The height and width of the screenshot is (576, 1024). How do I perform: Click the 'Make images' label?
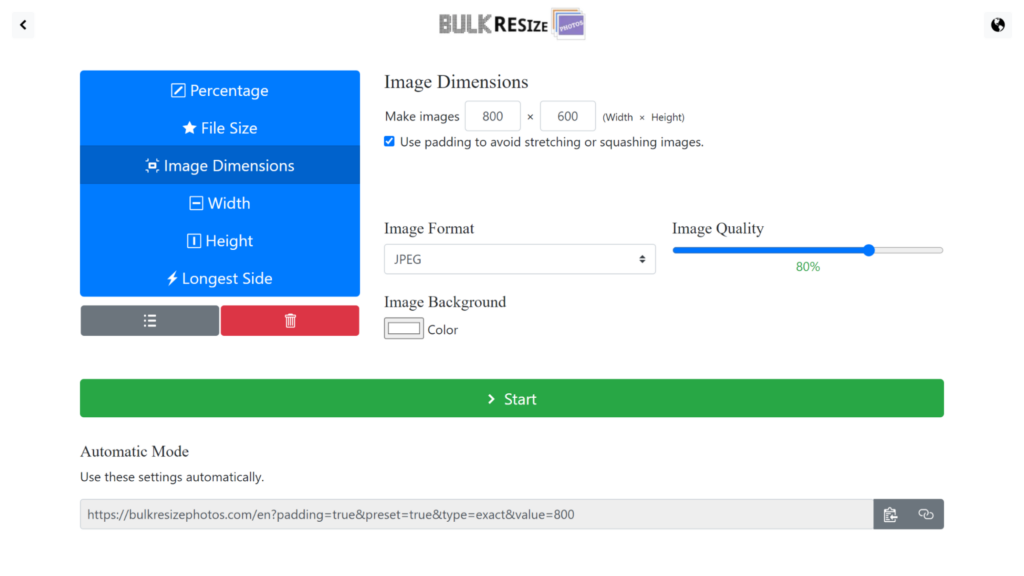(x=422, y=116)
